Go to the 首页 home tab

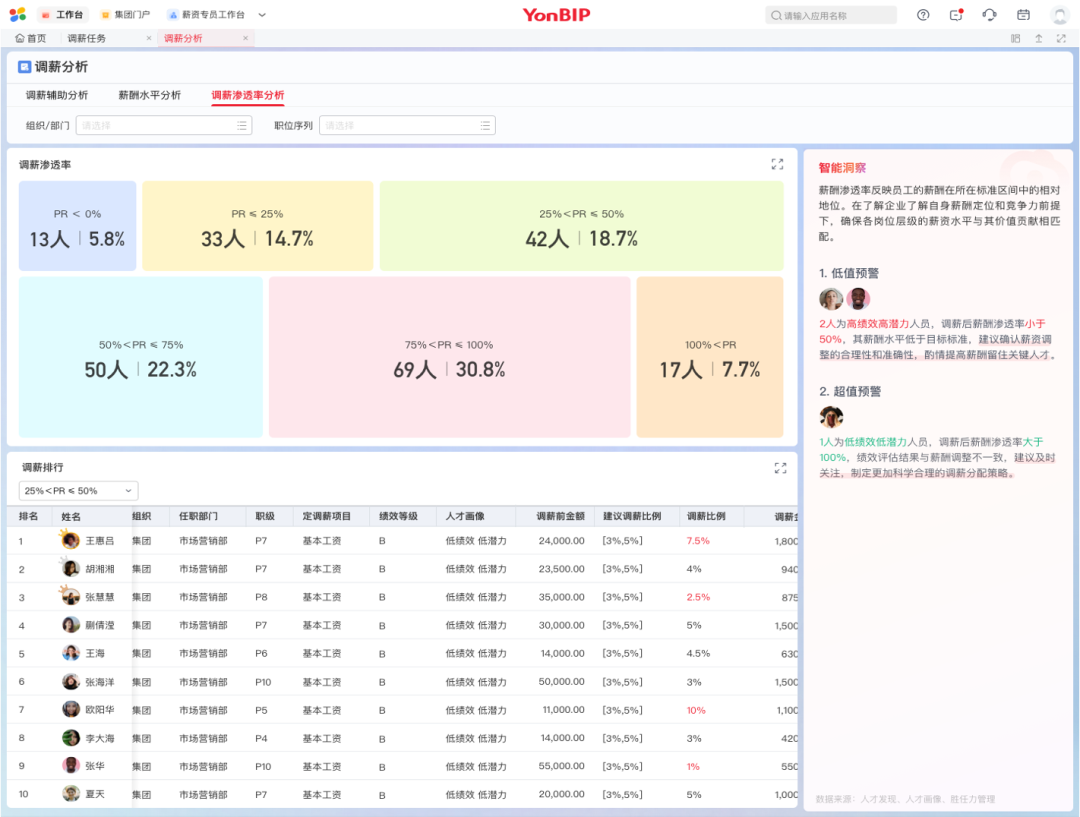[31, 38]
